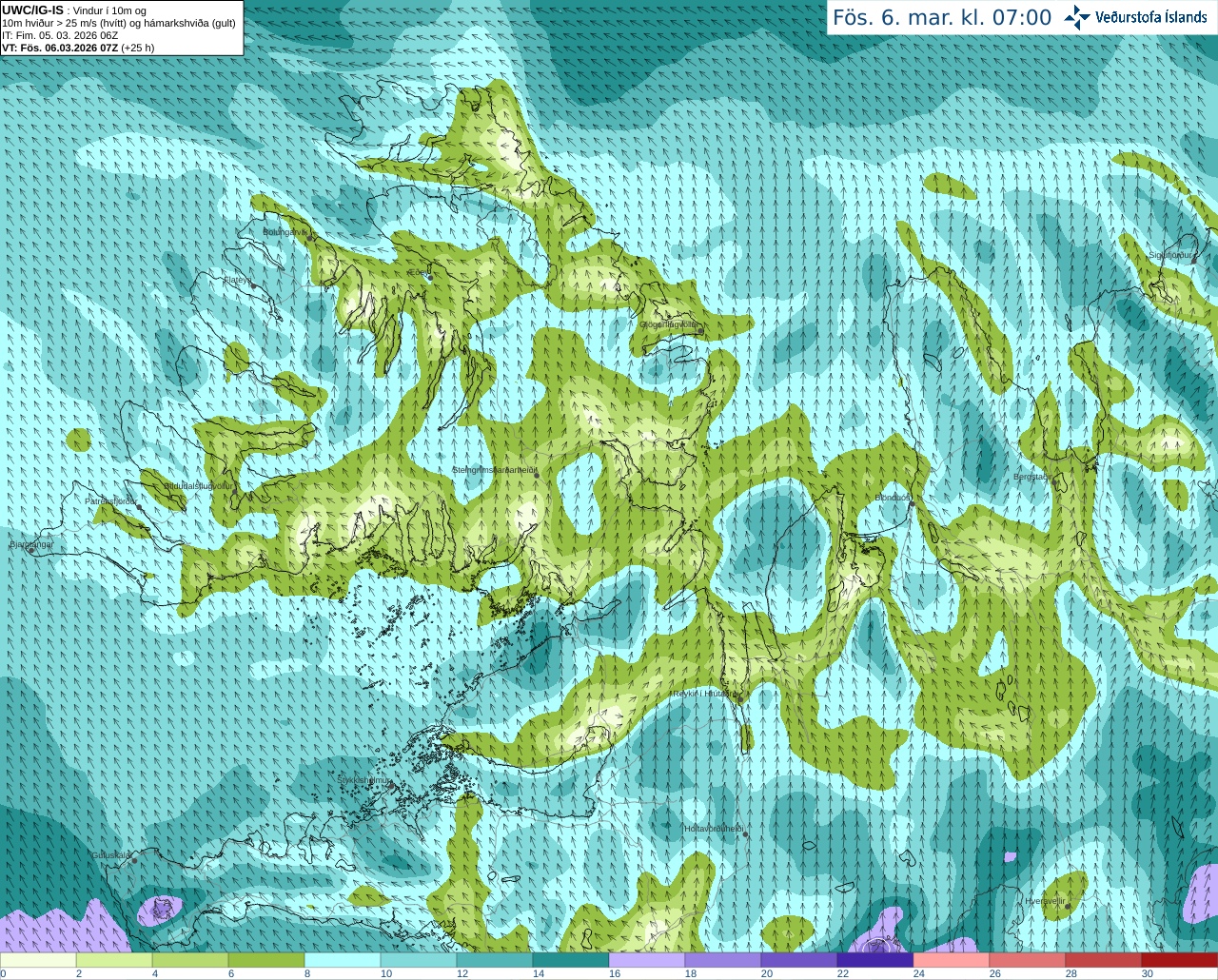Click the legend scale number 8
Image resolution: width=1218 pixels, height=980 pixels.
[306, 973]
